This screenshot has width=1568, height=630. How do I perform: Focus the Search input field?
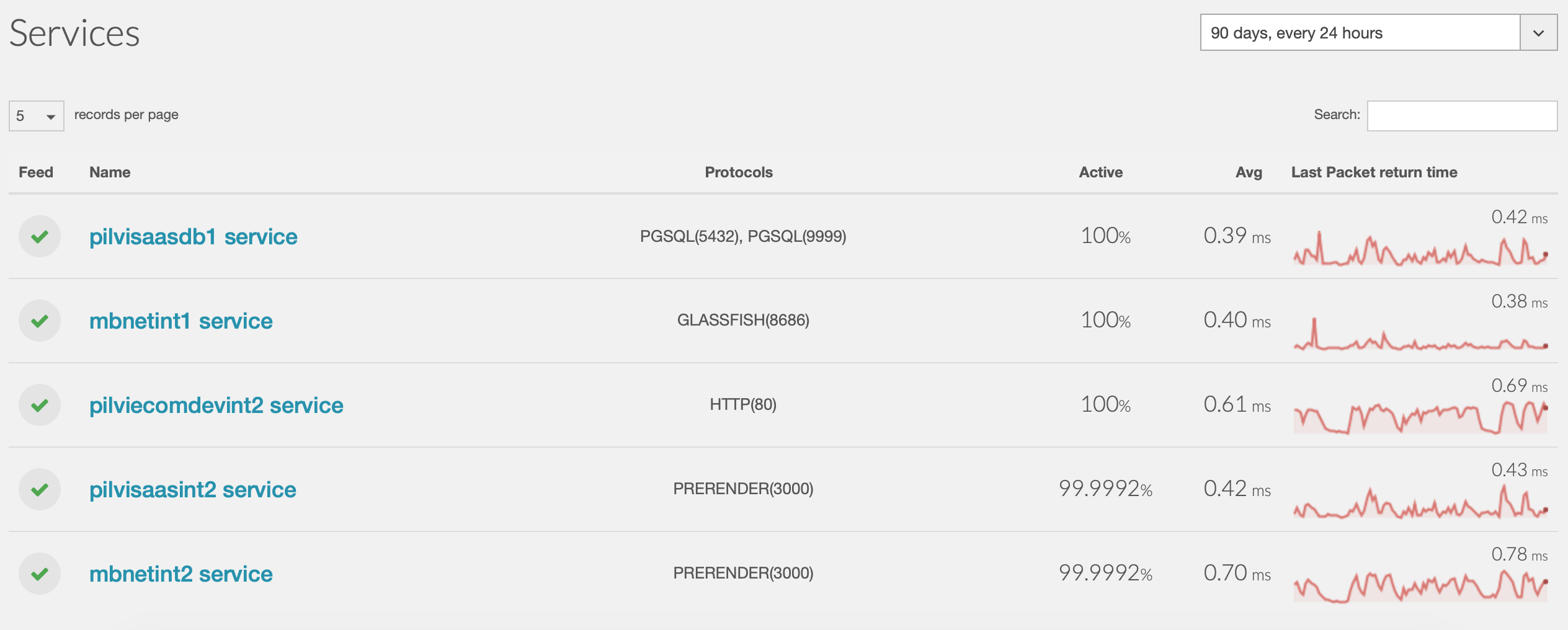pos(1462,116)
